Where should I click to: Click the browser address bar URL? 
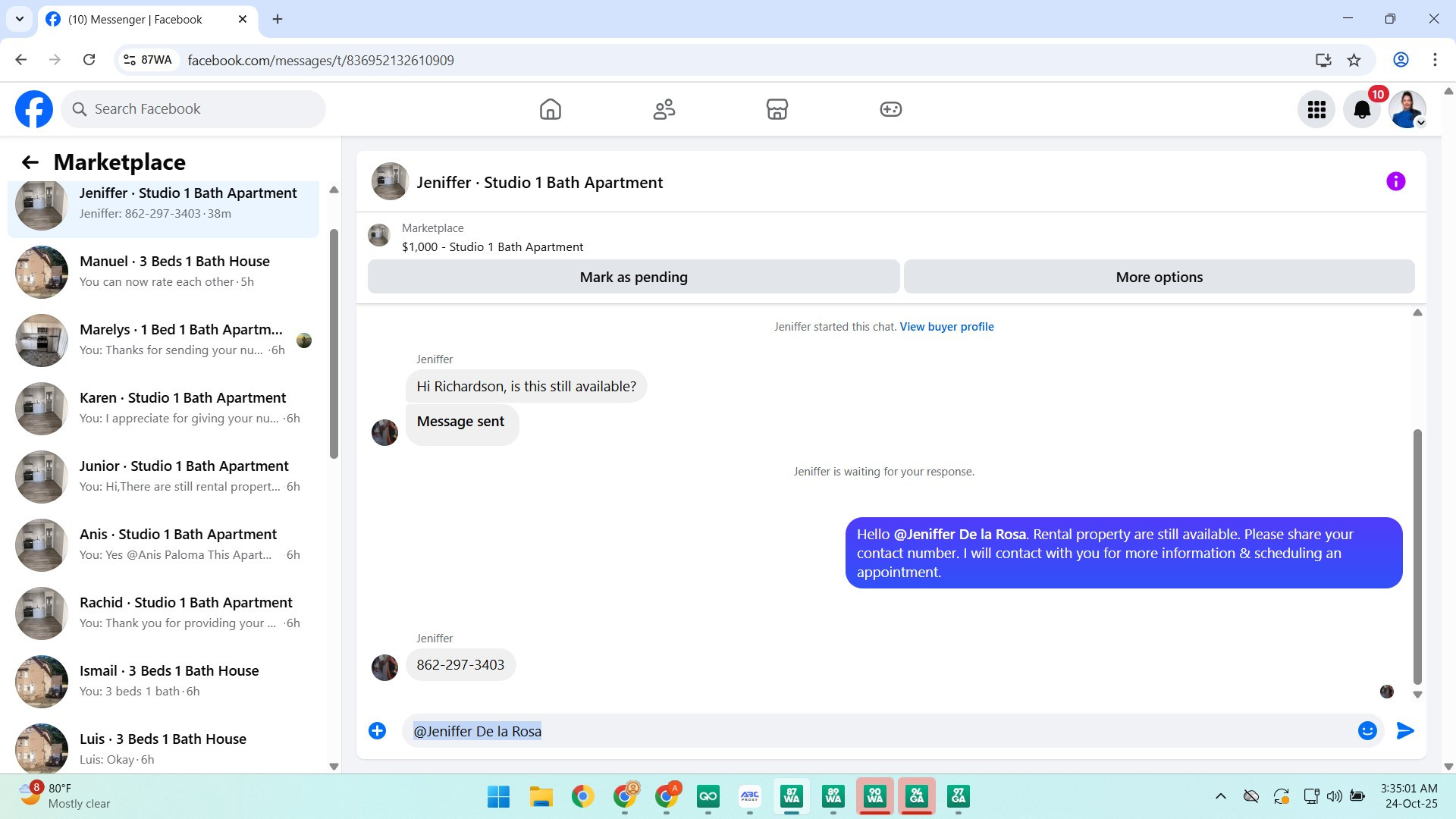tap(321, 60)
